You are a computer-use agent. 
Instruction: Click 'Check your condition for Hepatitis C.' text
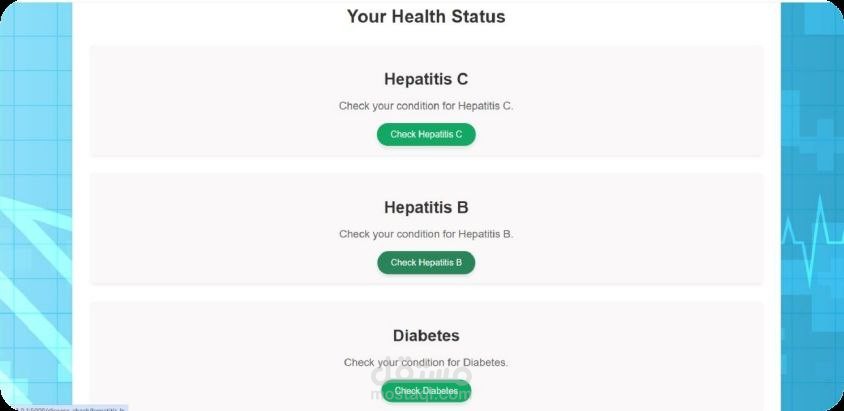tap(426, 105)
